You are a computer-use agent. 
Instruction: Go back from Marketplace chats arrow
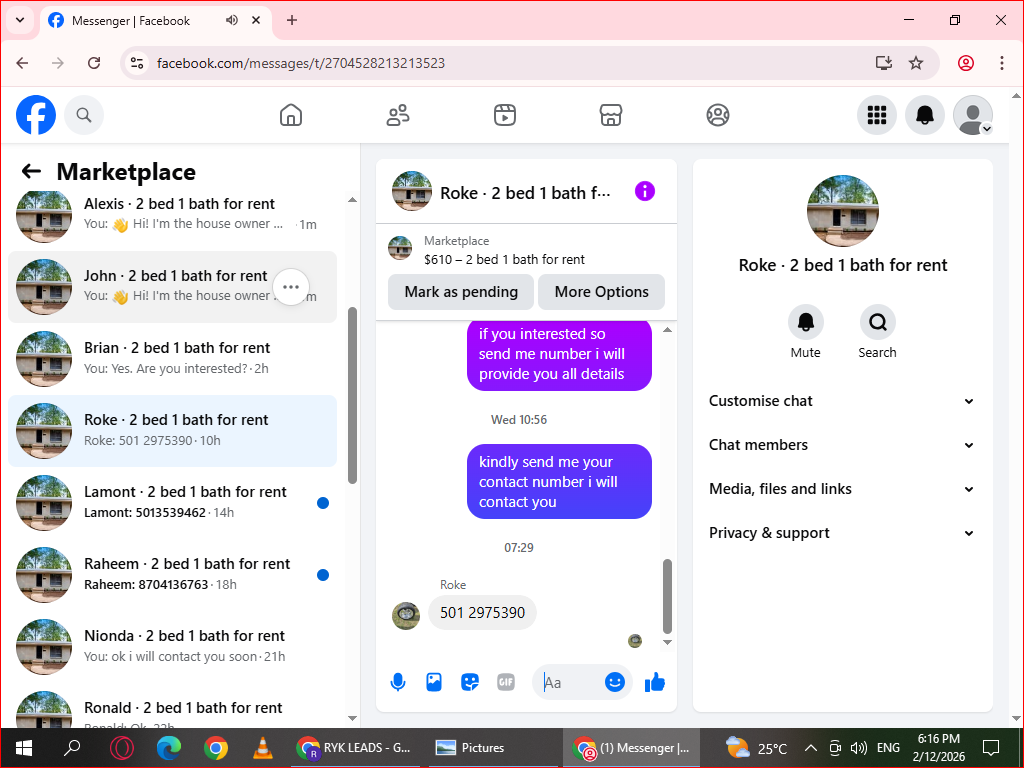pos(31,172)
